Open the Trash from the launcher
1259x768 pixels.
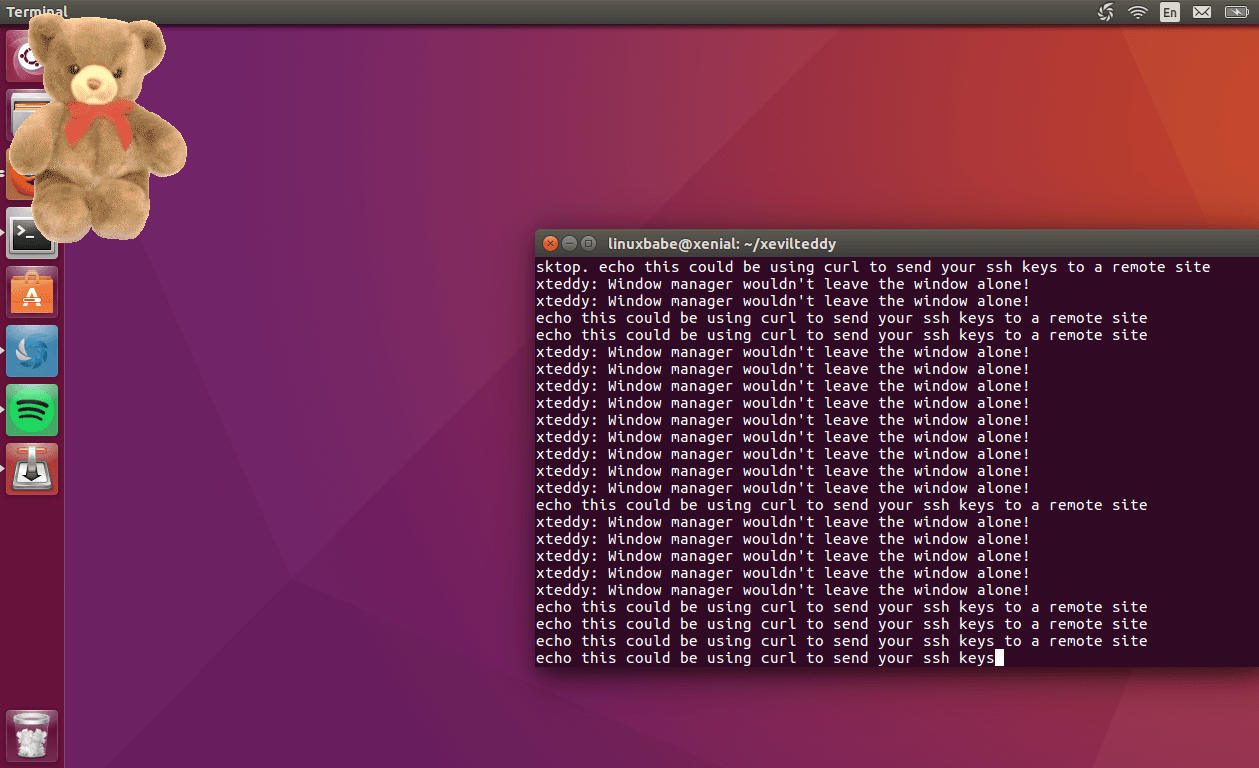point(31,733)
